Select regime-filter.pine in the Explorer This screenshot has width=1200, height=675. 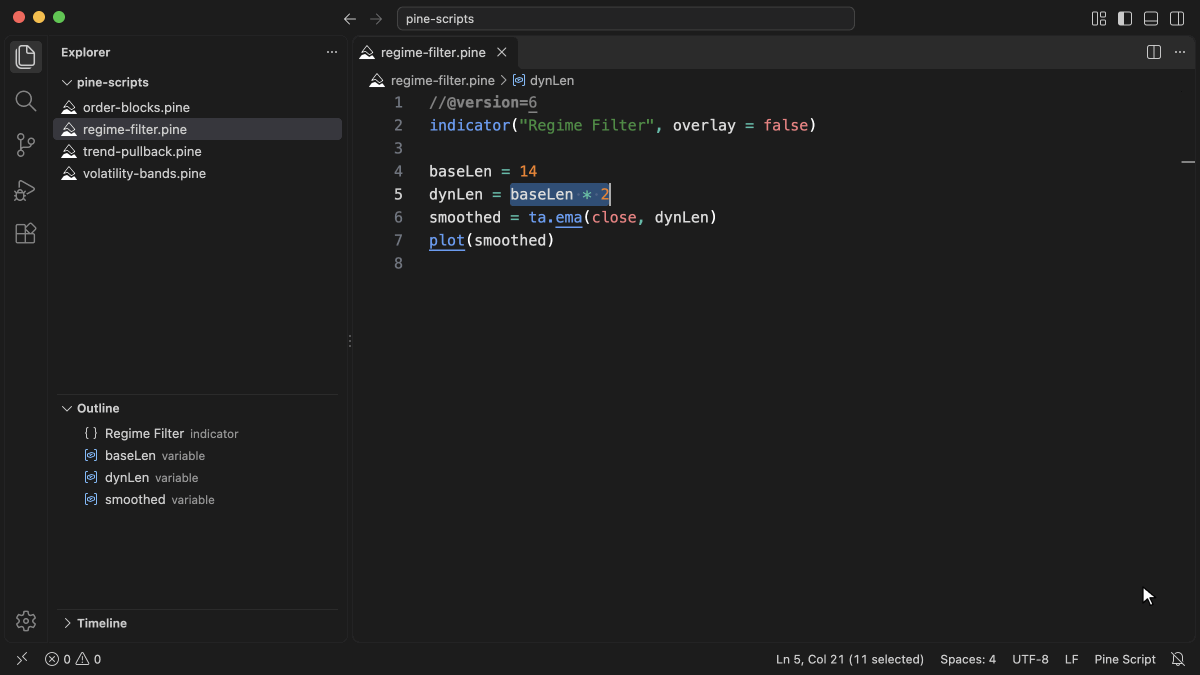tap(197, 129)
